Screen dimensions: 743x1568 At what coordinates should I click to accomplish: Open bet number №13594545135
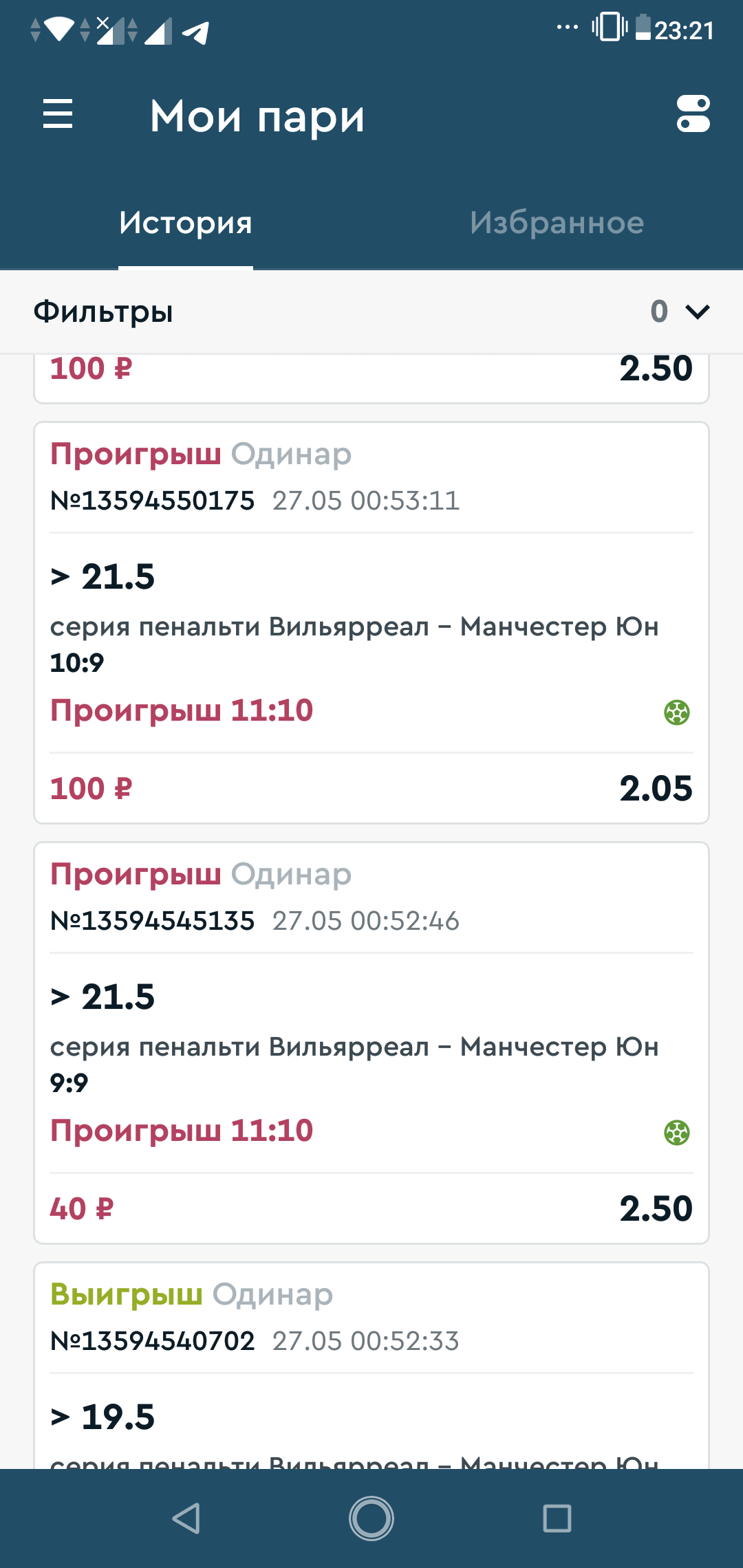[x=153, y=921]
